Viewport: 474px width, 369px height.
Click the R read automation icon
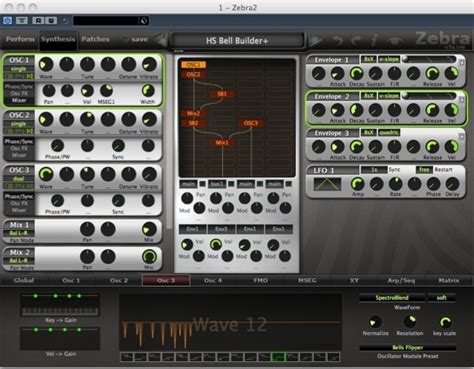[38, 21]
